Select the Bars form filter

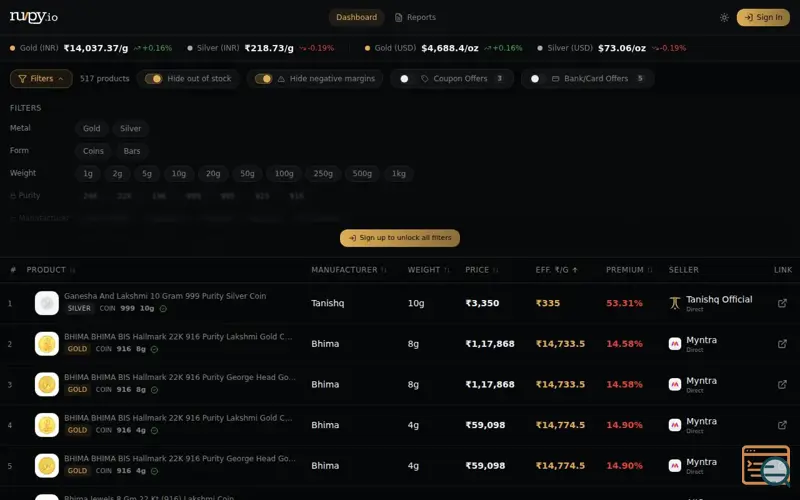(132, 151)
